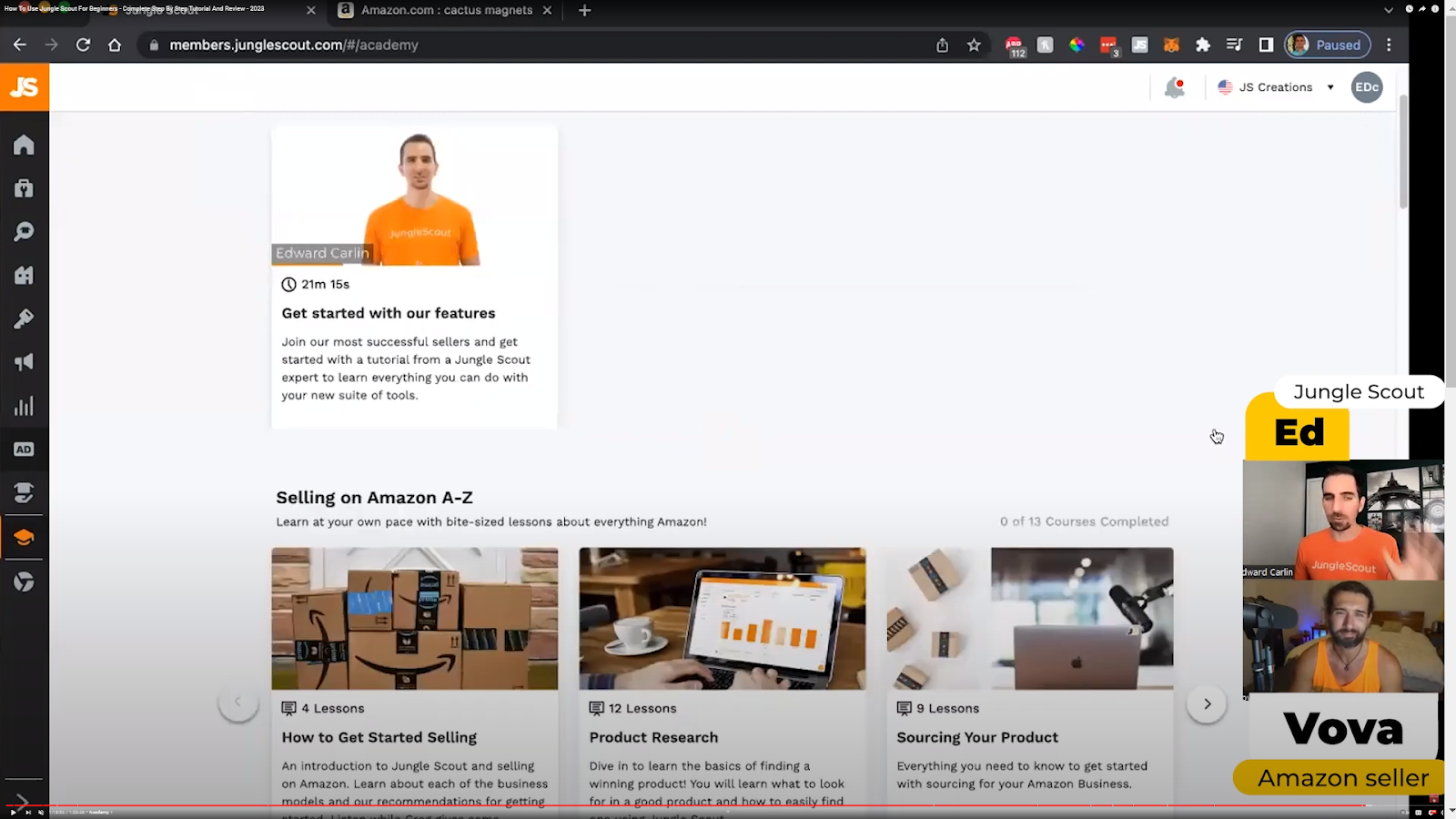Open a new browser tab

tap(584, 10)
